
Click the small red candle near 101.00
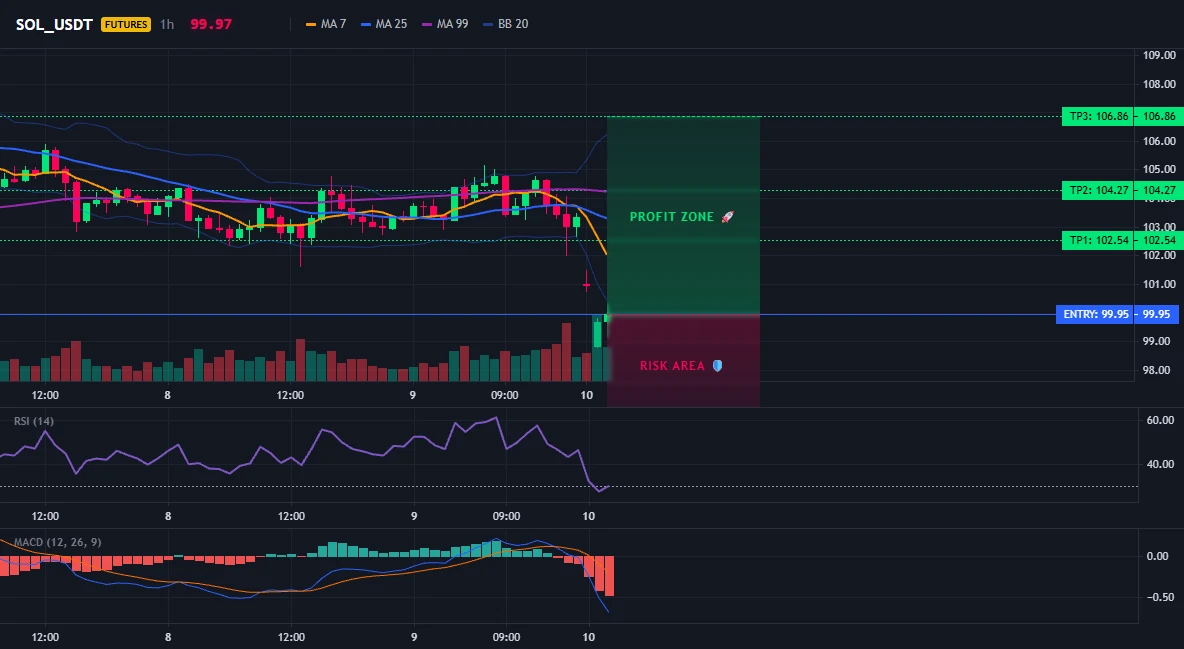coord(587,284)
